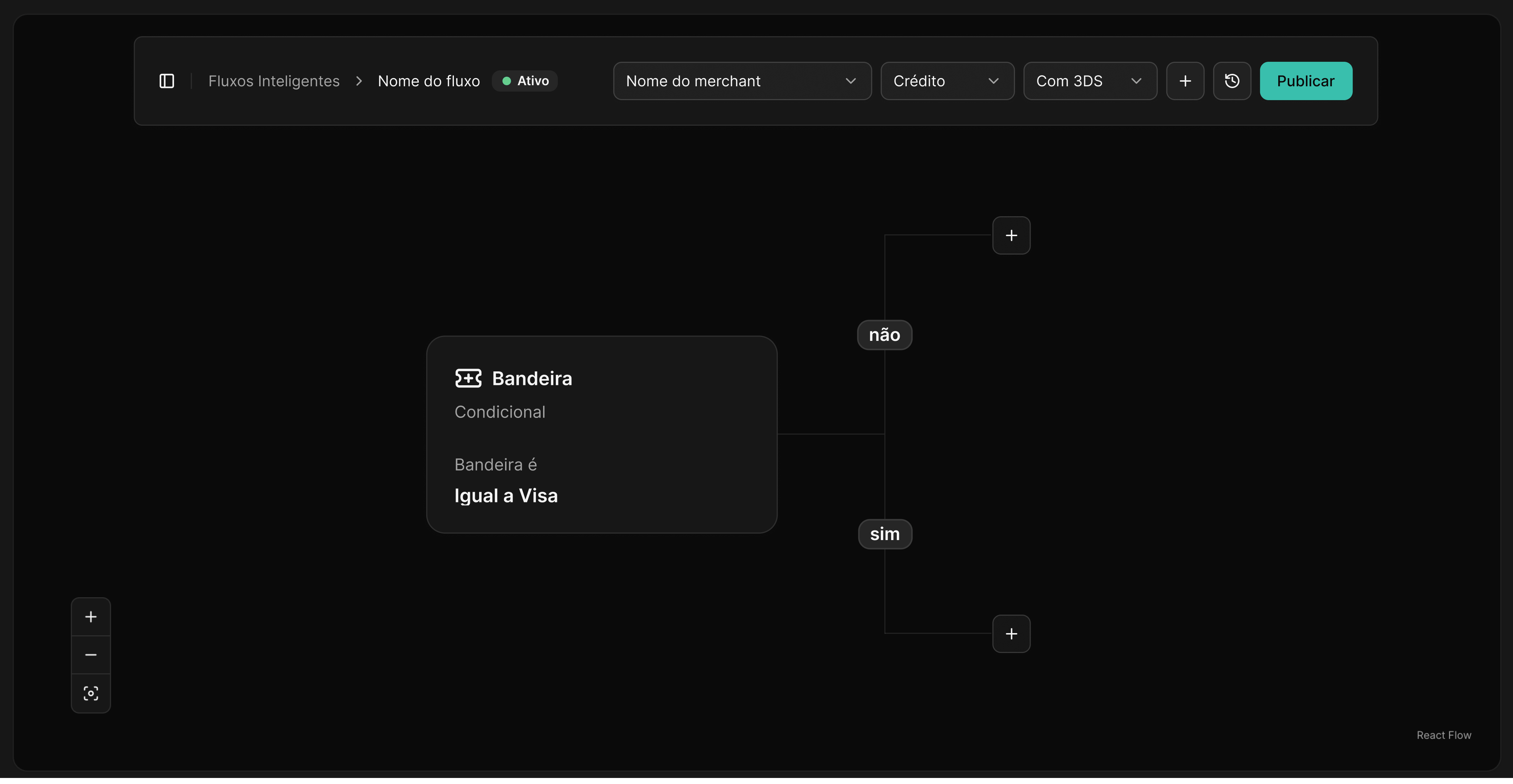Open the version history icon
Screen dimensions: 1513x784
pyautogui.click(x=1232, y=81)
